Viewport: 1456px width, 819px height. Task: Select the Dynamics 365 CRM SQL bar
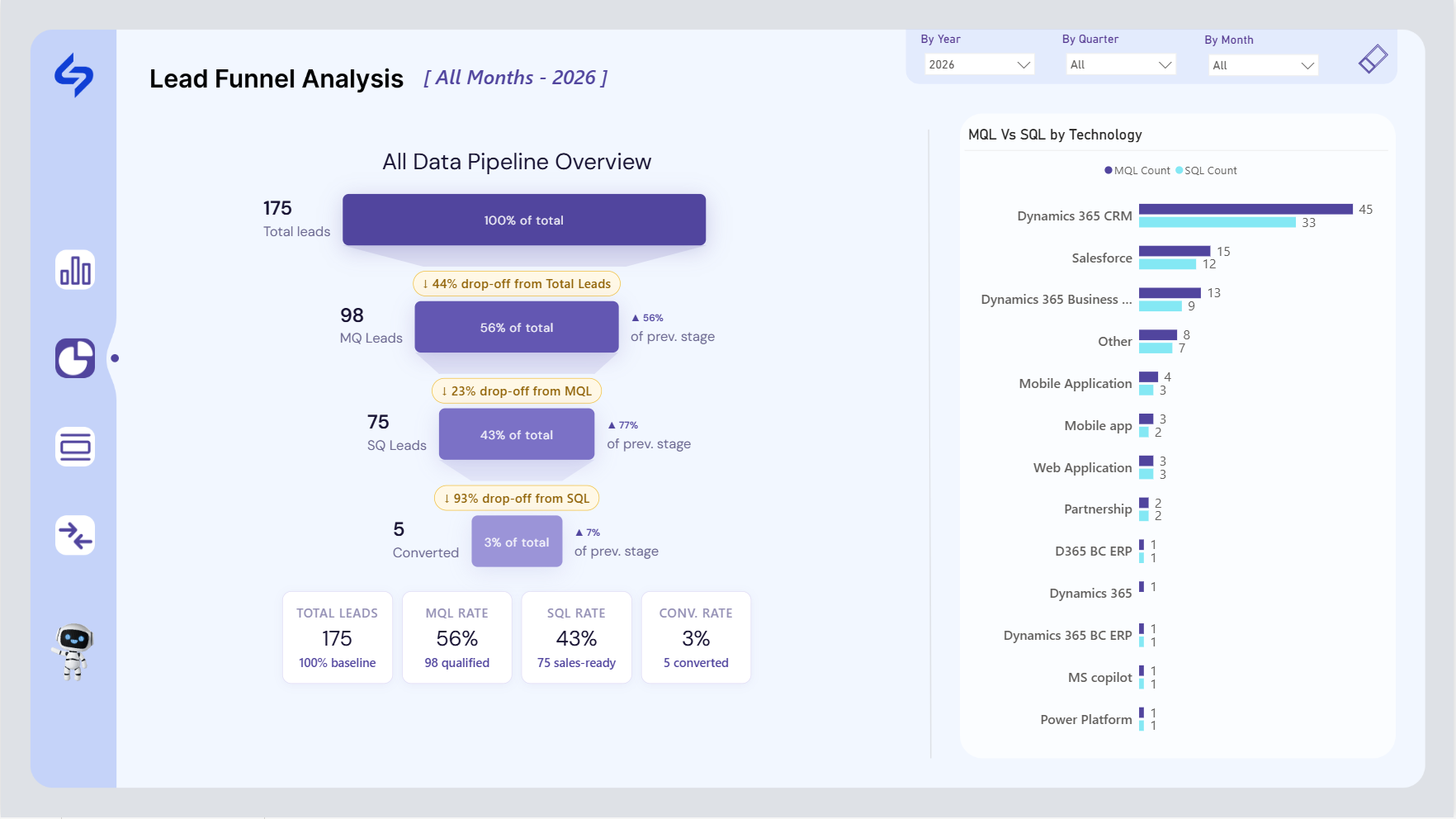(1217, 222)
